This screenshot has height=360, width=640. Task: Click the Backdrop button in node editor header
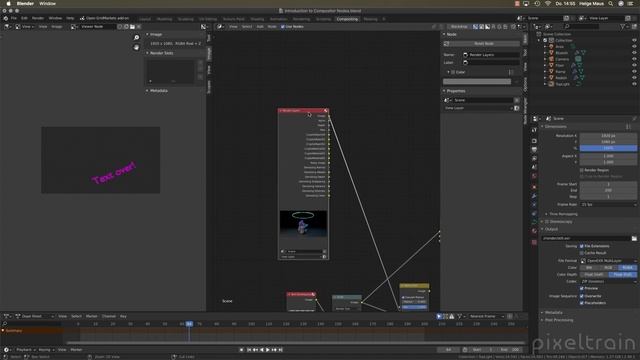[x=459, y=27]
